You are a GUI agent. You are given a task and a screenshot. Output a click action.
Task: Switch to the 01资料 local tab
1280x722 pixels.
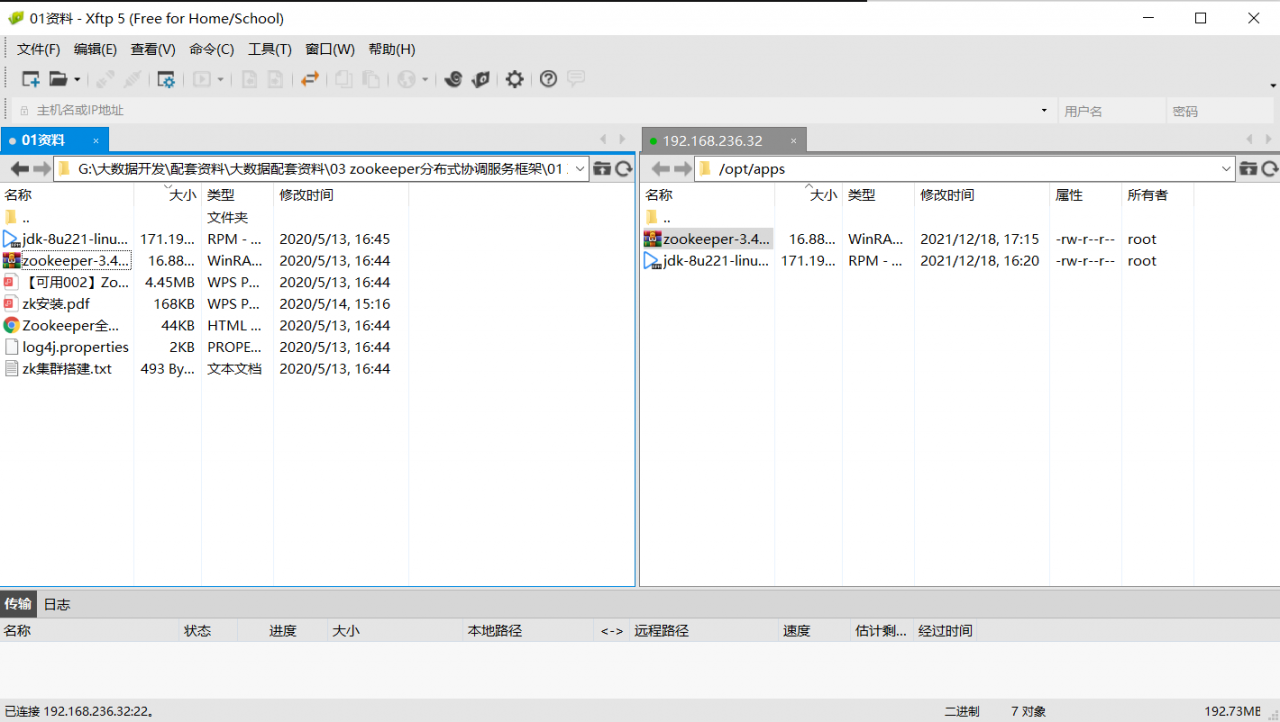tap(55, 140)
